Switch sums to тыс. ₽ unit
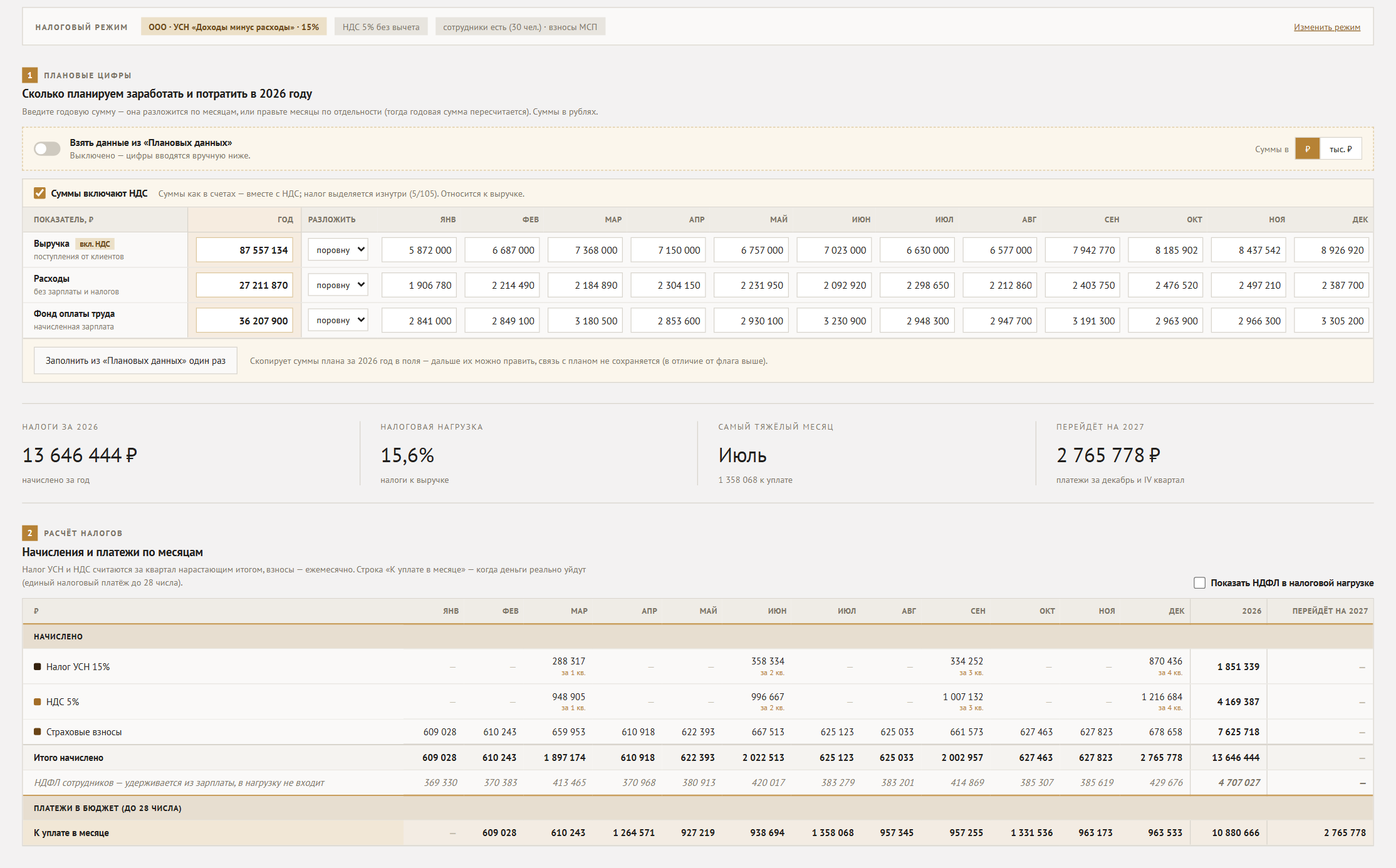1396x868 pixels. [1340, 149]
